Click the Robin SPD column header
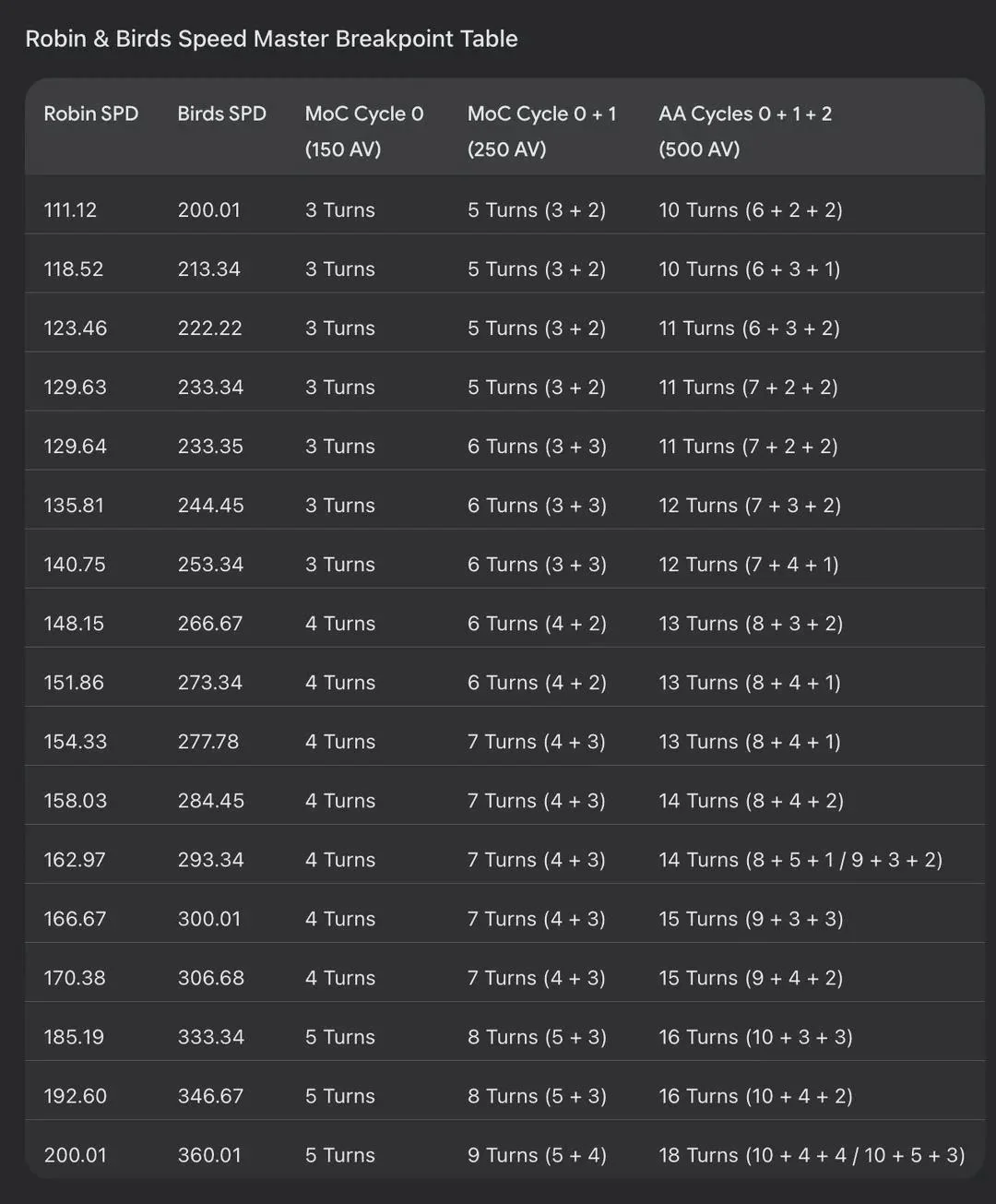This screenshot has height=1204, width=996. [x=91, y=113]
